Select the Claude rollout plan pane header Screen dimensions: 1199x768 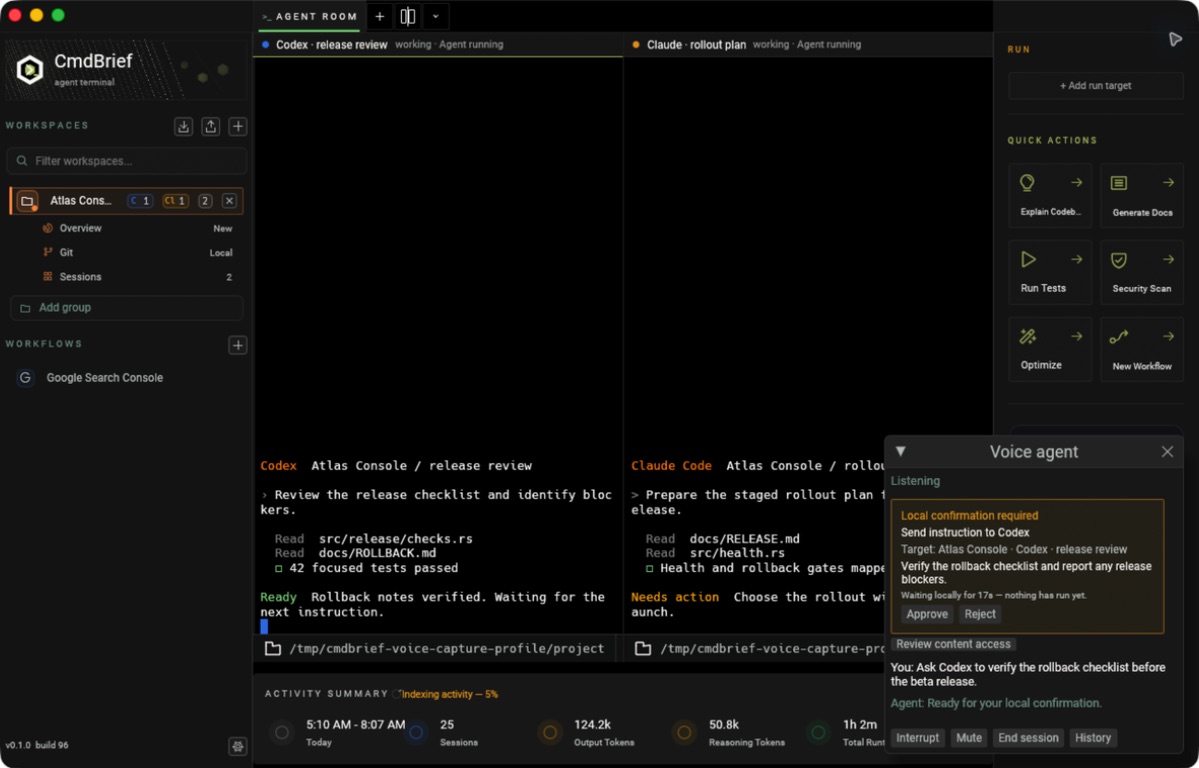click(808, 44)
